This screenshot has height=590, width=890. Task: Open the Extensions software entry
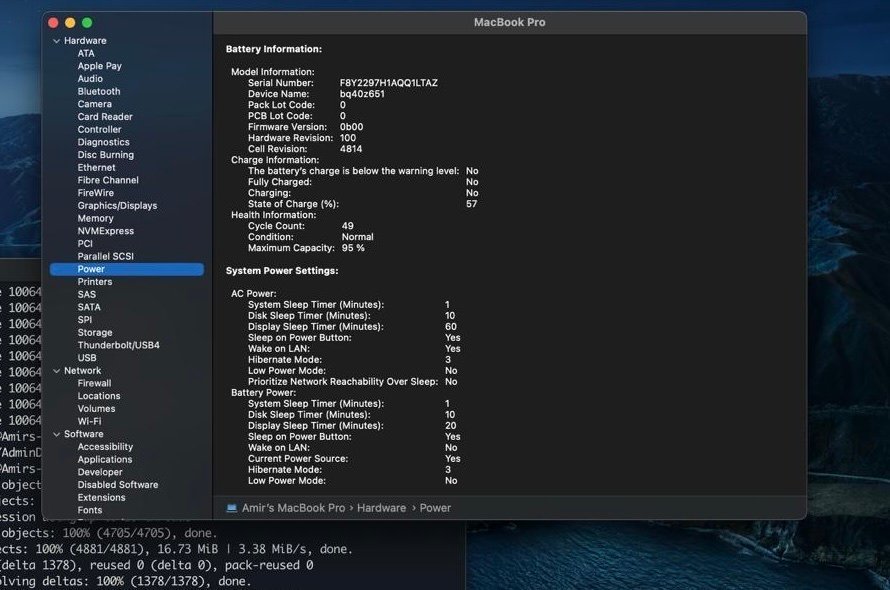(101, 498)
